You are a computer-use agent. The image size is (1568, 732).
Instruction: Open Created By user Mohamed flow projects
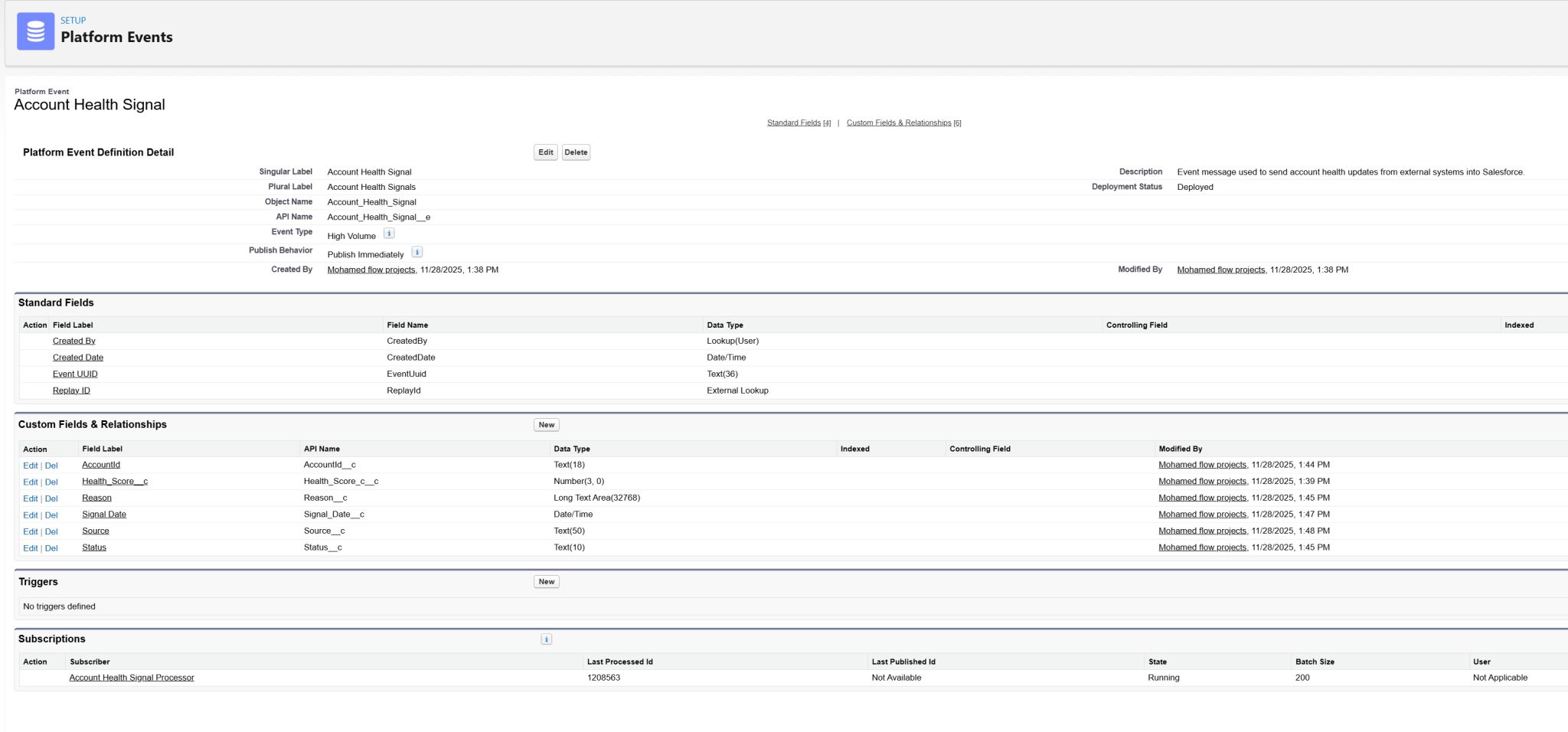pos(371,270)
